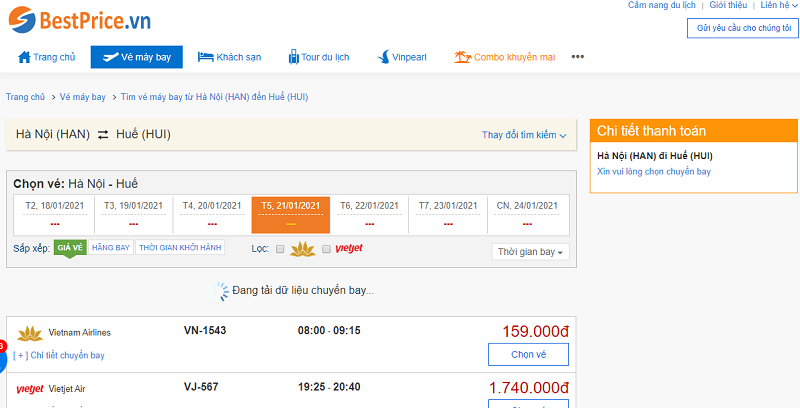800x408 pixels.
Task: Open the Liên hệ dropdown in header
Action: [x=779, y=5]
